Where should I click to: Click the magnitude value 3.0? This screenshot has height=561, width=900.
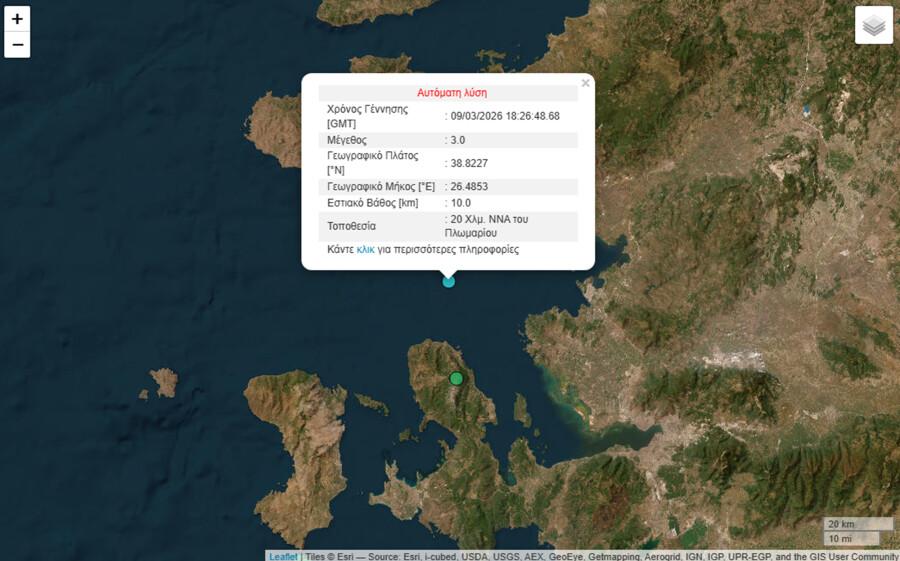coord(458,140)
